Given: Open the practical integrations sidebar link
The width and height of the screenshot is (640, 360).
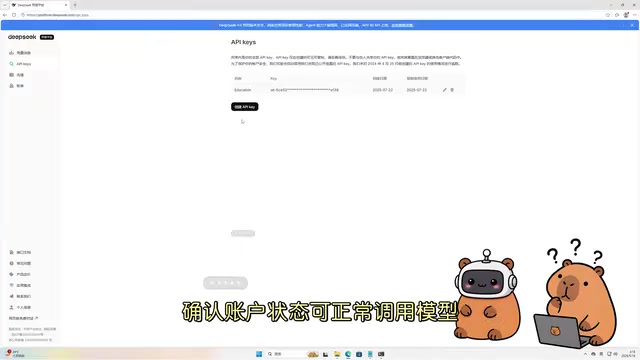Looking at the screenshot, I should click(20, 285).
